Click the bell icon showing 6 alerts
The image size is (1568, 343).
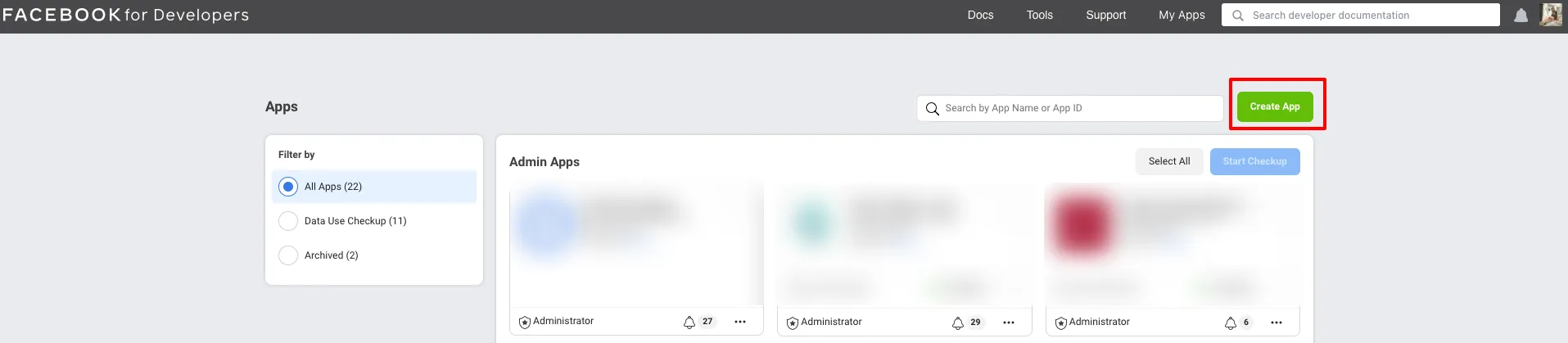click(x=1231, y=323)
